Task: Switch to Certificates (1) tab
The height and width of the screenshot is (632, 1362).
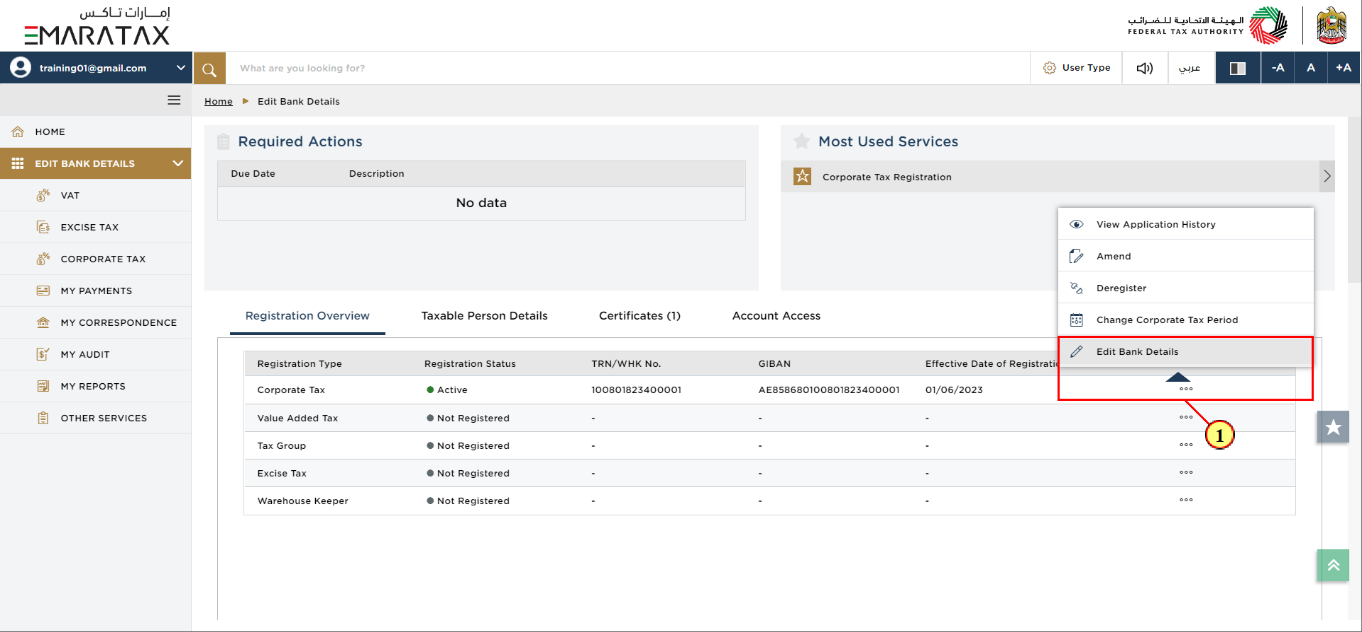Action: [x=639, y=316]
